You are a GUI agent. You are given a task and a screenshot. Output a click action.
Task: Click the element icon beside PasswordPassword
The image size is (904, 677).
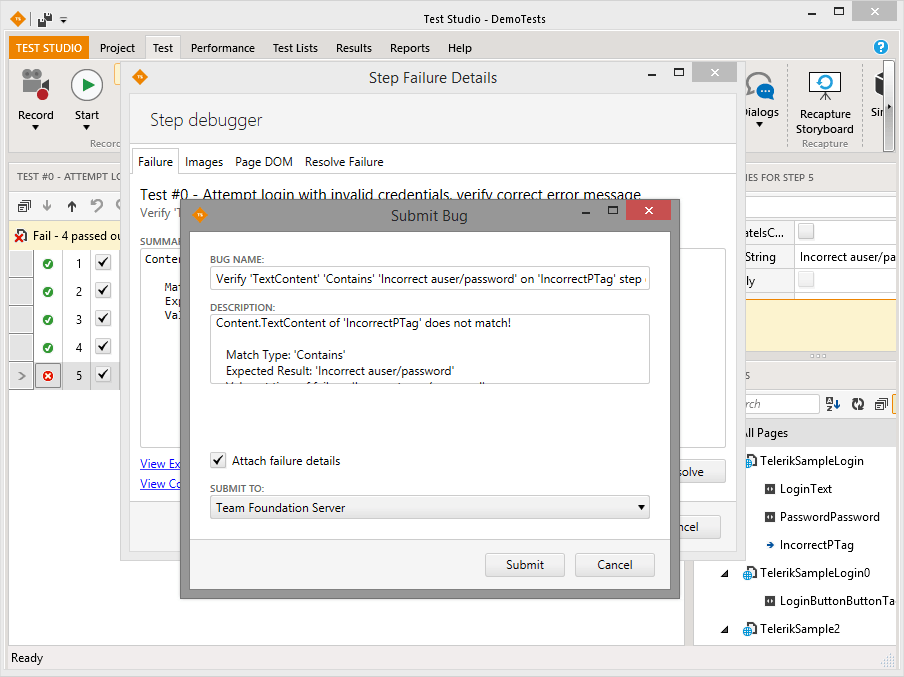click(x=770, y=517)
